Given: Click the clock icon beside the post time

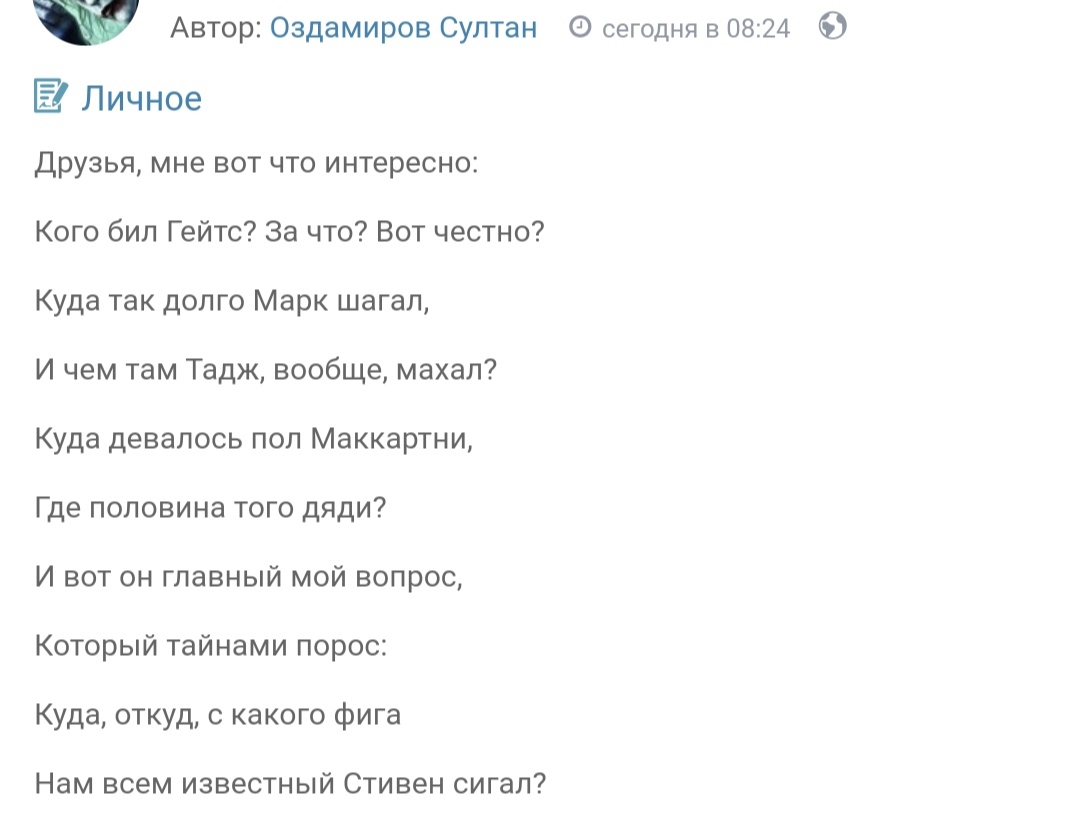Looking at the screenshot, I should click(x=579, y=28).
